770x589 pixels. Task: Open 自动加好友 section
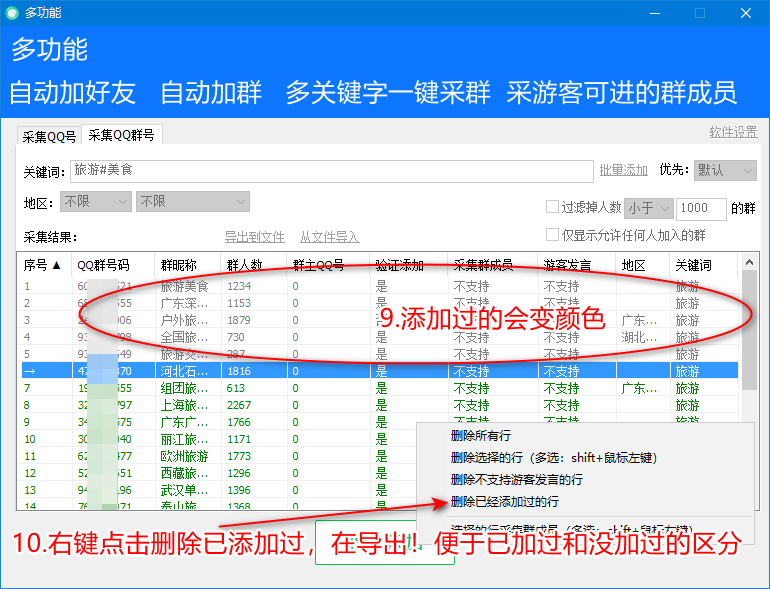pos(72,93)
